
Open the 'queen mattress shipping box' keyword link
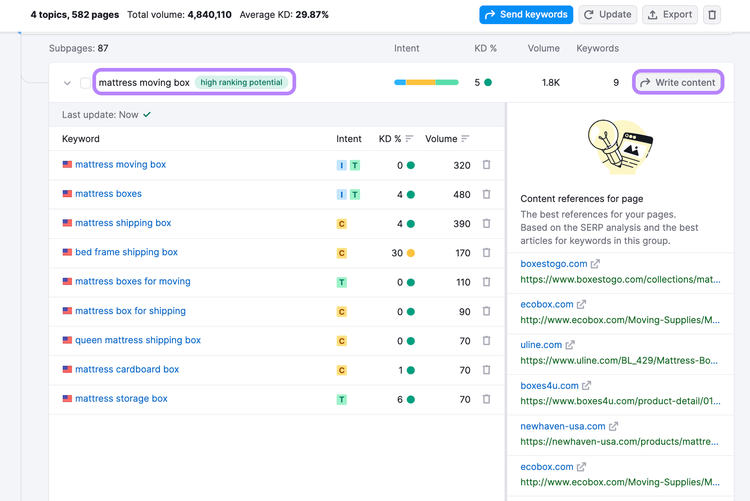[138, 340]
